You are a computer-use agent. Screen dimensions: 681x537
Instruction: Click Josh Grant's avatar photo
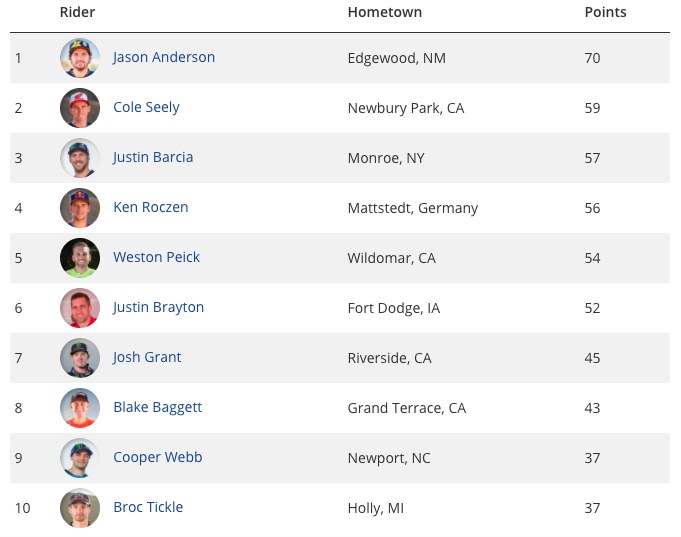80,358
